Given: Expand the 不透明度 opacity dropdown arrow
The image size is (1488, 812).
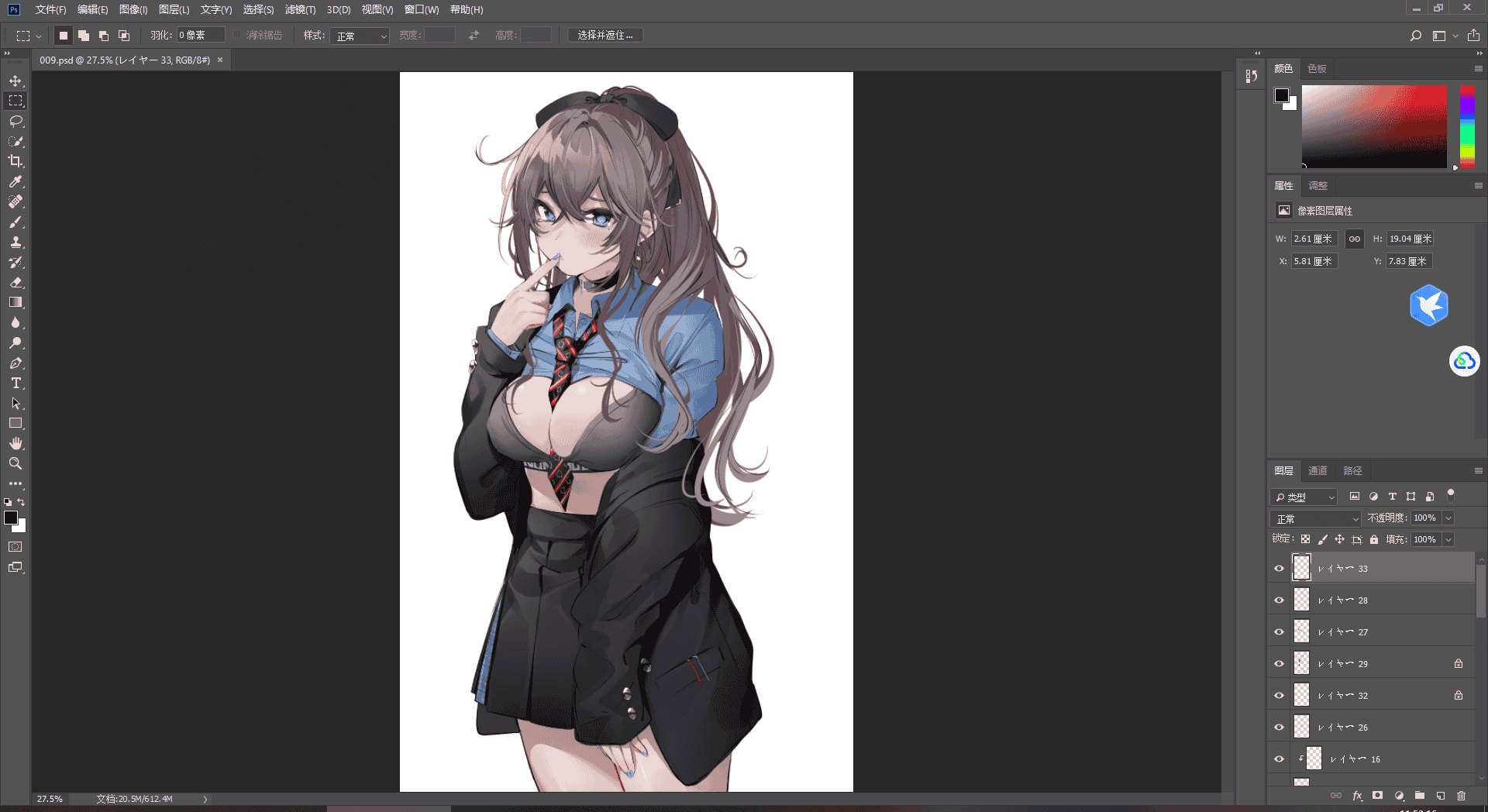Looking at the screenshot, I should 1448,518.
